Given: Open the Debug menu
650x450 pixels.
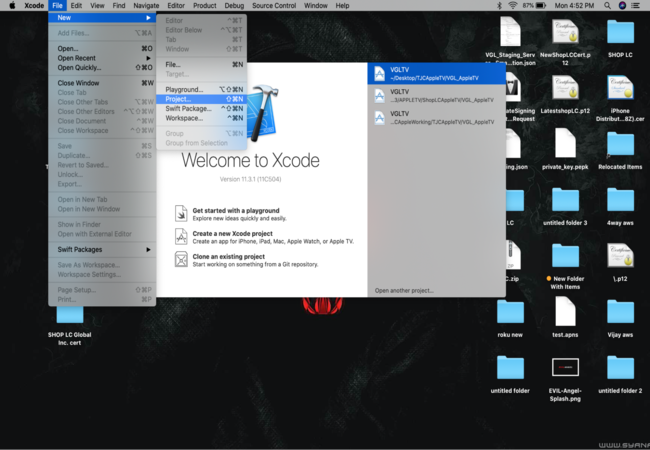Looking at the screenshot, I should 234,5.
